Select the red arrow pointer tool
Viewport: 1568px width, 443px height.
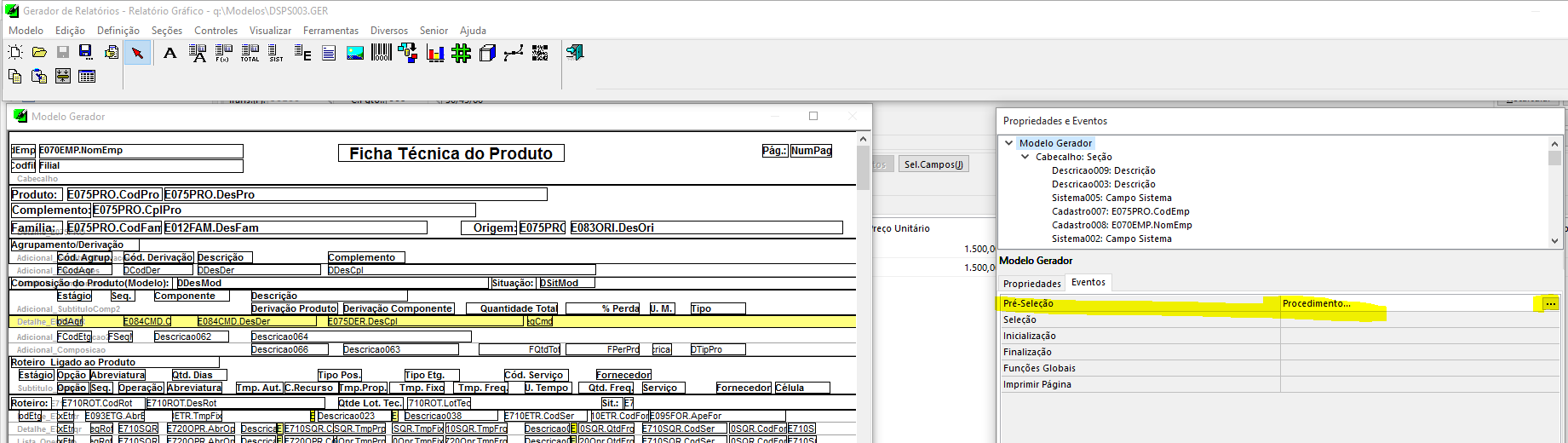[x=137, y=54]
